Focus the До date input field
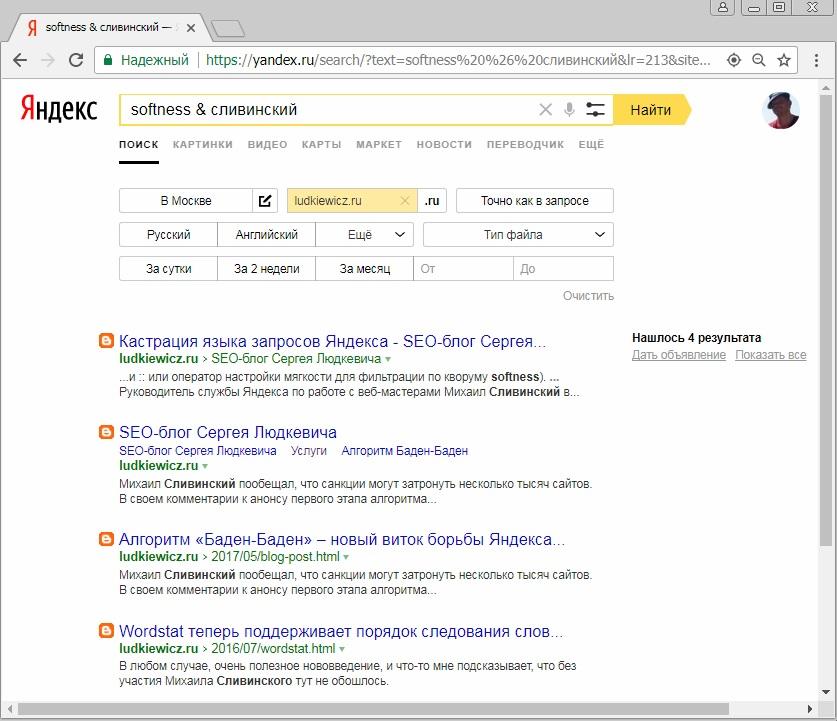Viewport: 837px width, 721px height. tap(563, 268)
